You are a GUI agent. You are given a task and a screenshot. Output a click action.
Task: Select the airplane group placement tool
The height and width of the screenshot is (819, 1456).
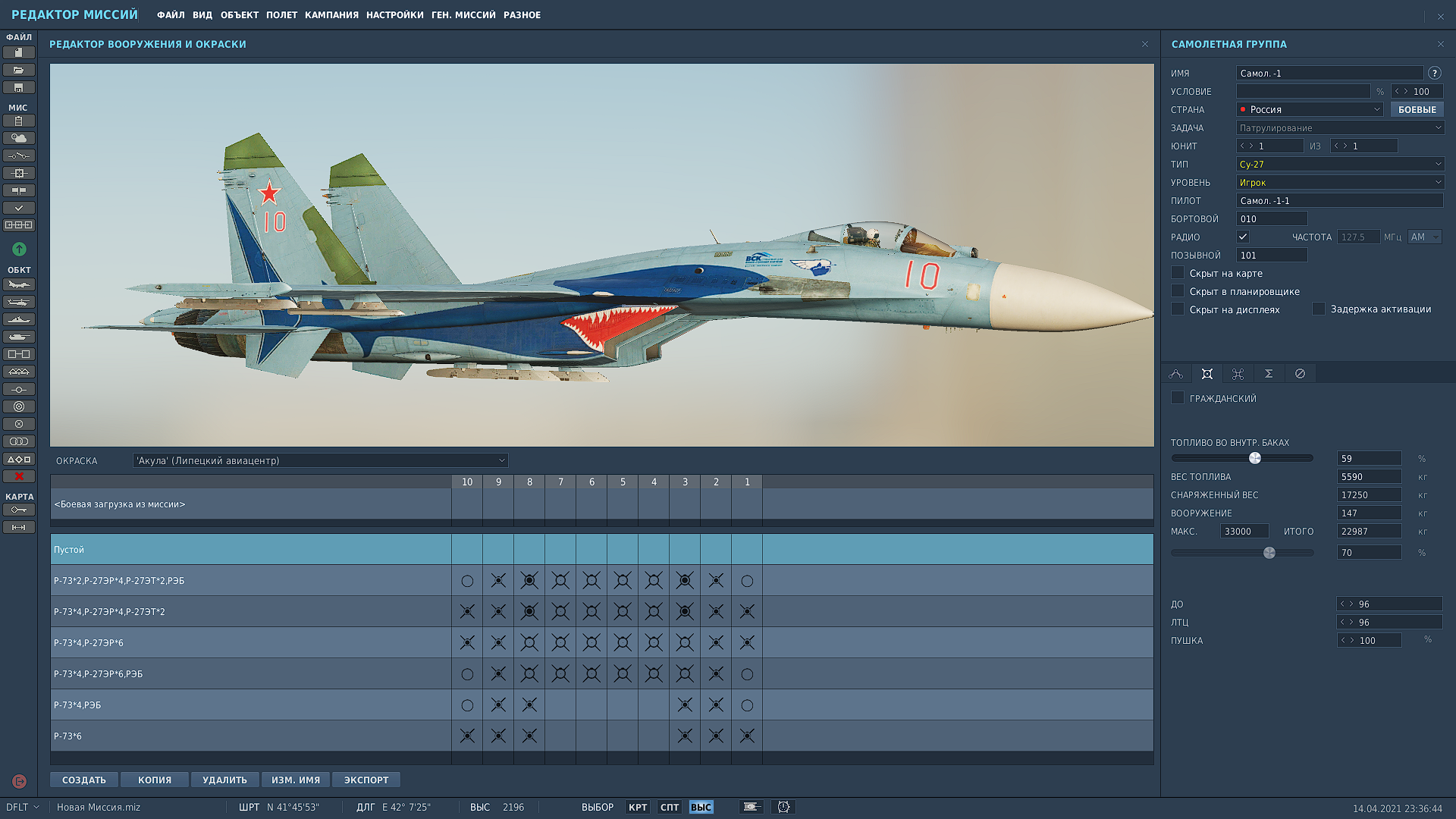(19, 284)
